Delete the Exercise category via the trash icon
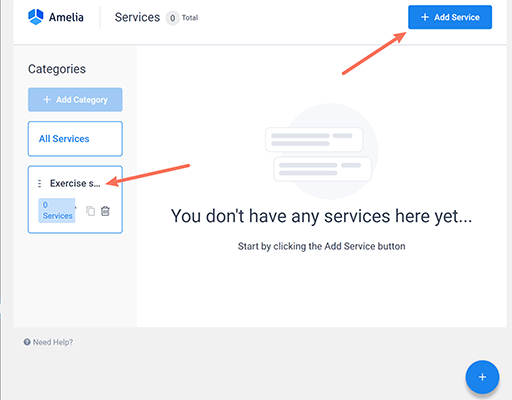This screenshot has width=512, height=400. (105, 211)
